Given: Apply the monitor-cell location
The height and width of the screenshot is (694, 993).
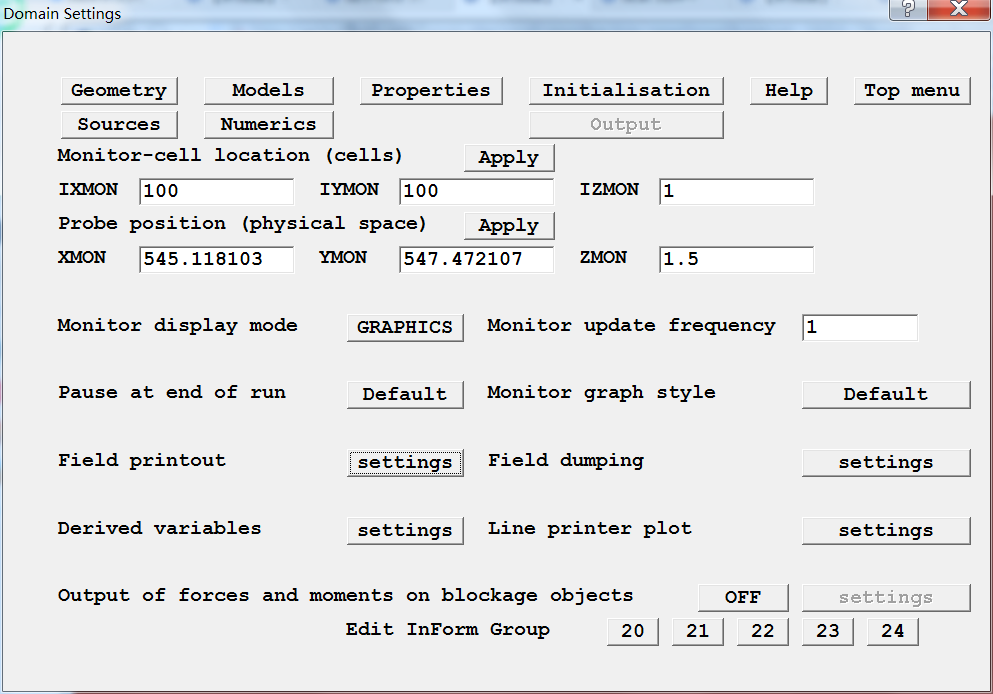Looking at the screenshot, I should (508, 158).
